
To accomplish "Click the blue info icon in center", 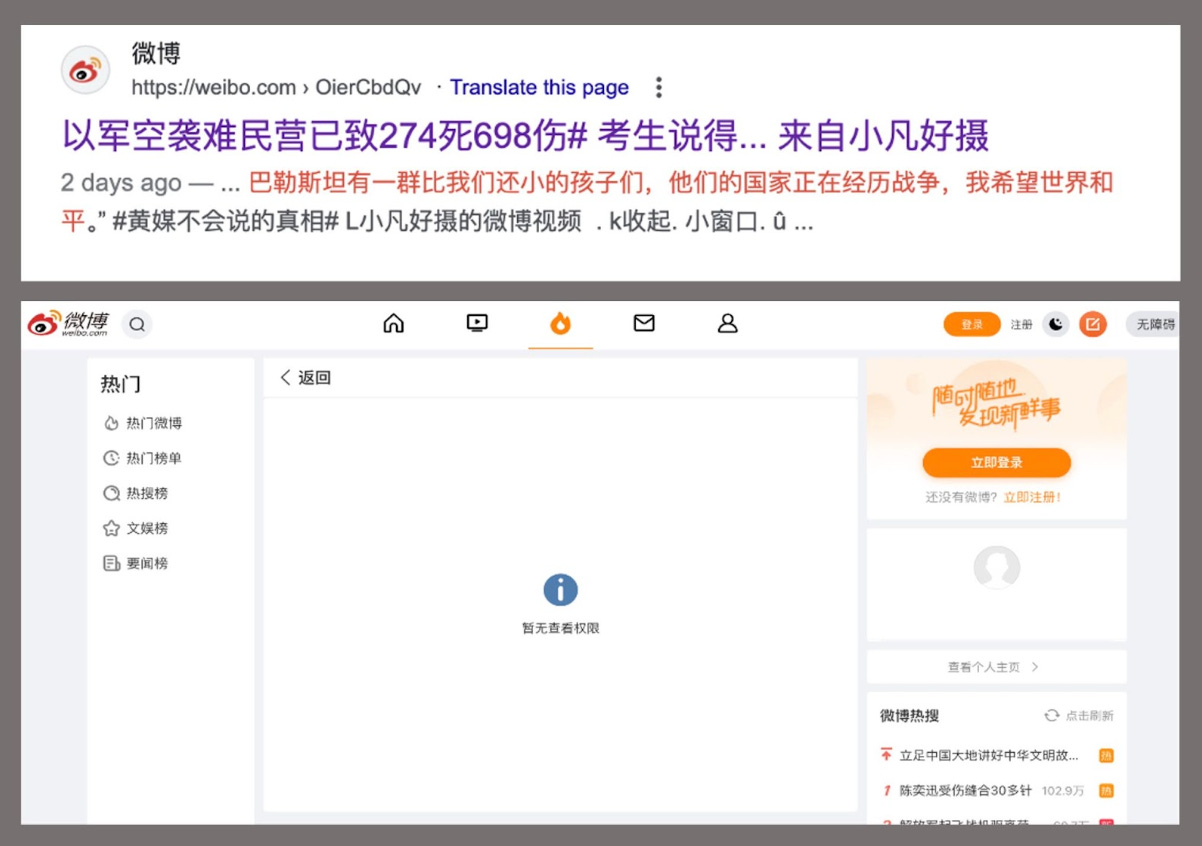I will point(560,590).
